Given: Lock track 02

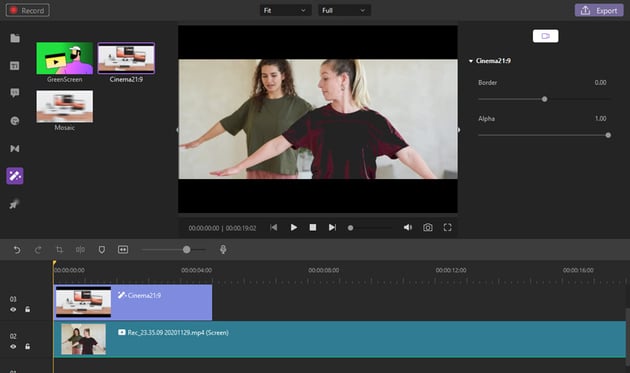Looking at the screenshot, I should [x=27, y=346].
